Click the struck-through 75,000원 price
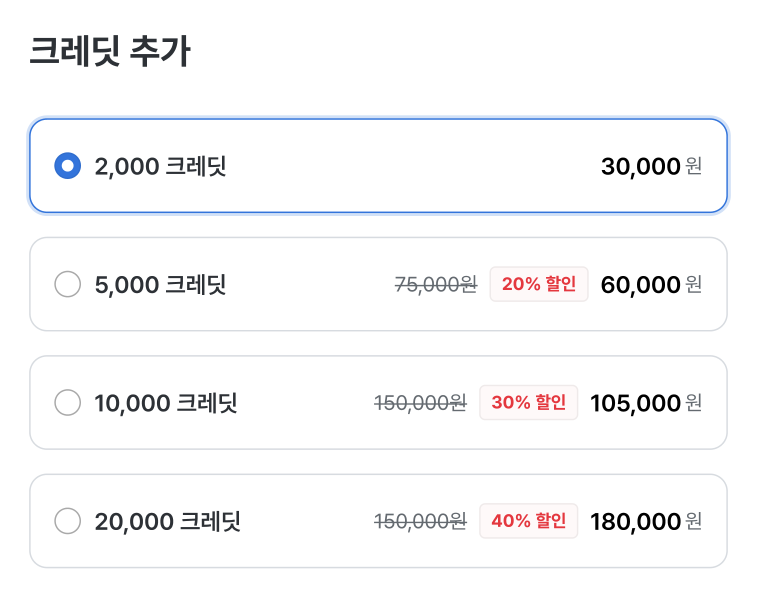 (x=436, y=285)
